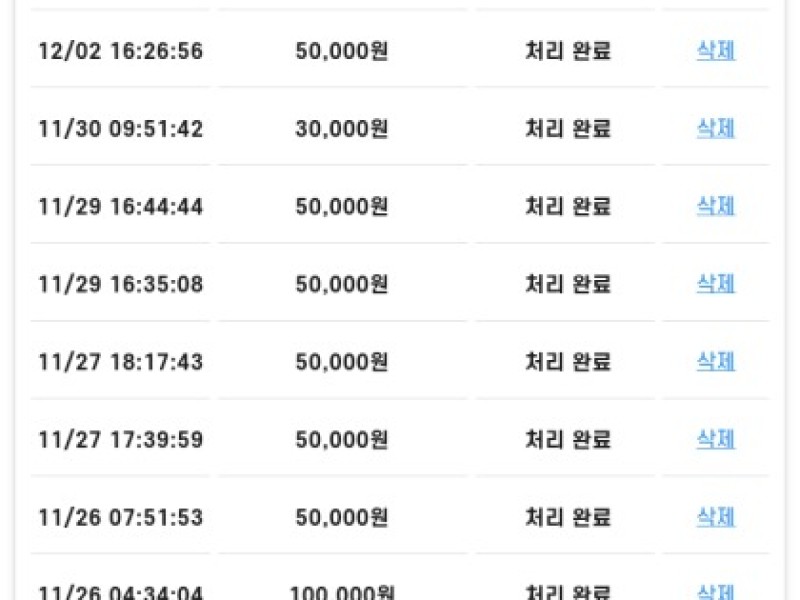Select the 11/27 17:39:59 date cell
This screenshot has width=800, height=600.
(120, 440)
